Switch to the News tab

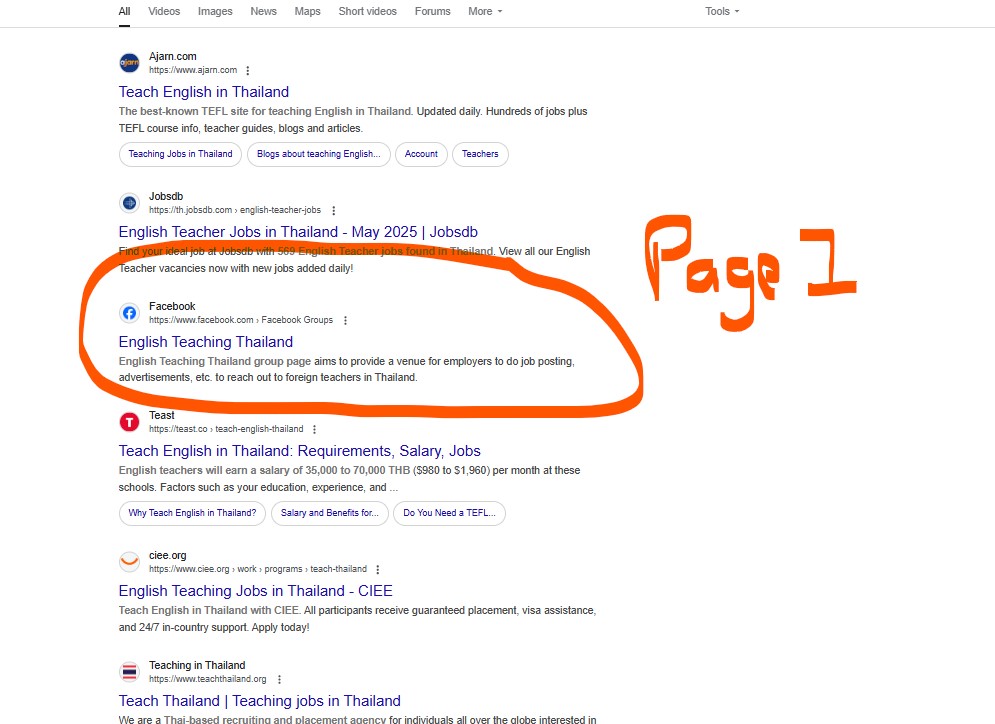pyautogui.click(x=263, y=11)
